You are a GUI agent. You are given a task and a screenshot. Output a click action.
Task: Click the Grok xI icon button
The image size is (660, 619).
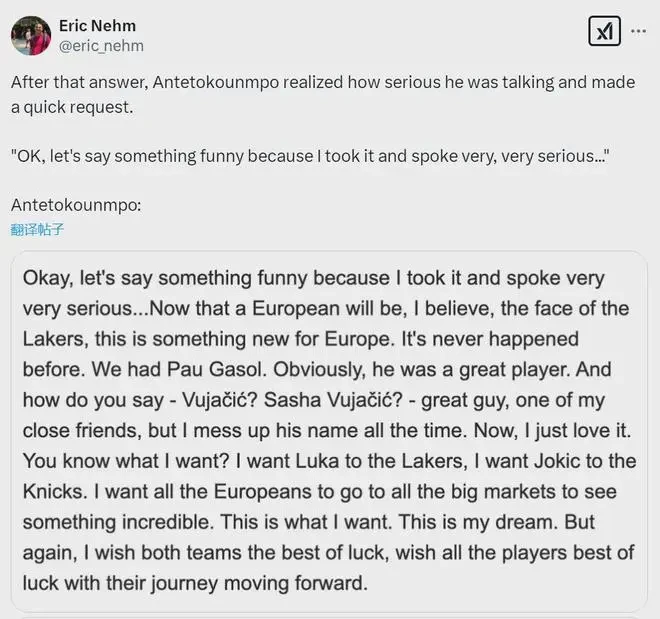click(604, 31)
